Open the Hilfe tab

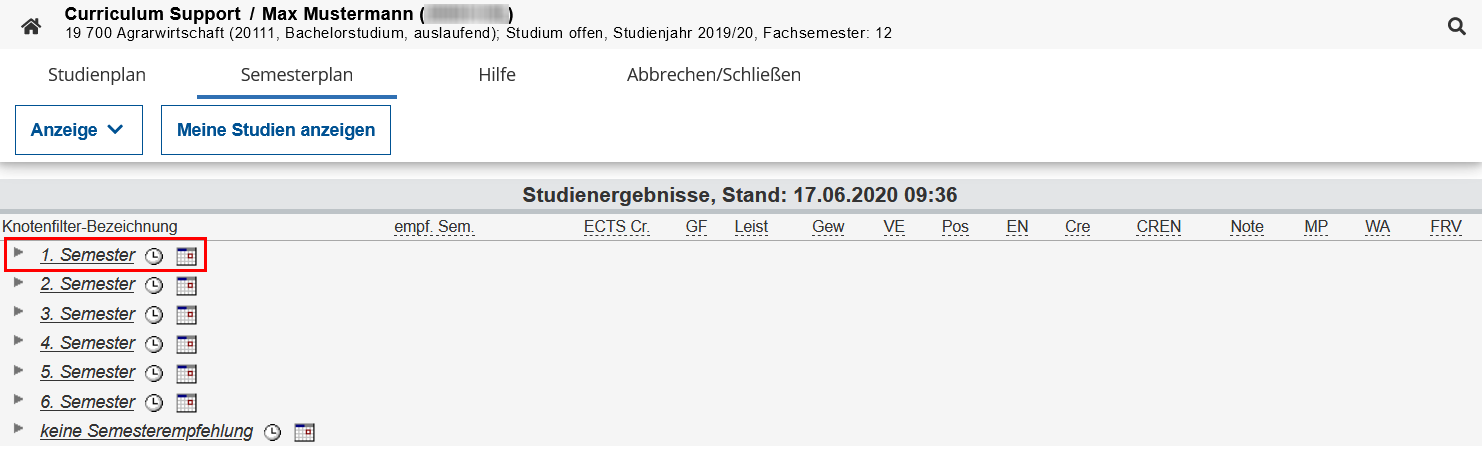click(x=497, y=75)
